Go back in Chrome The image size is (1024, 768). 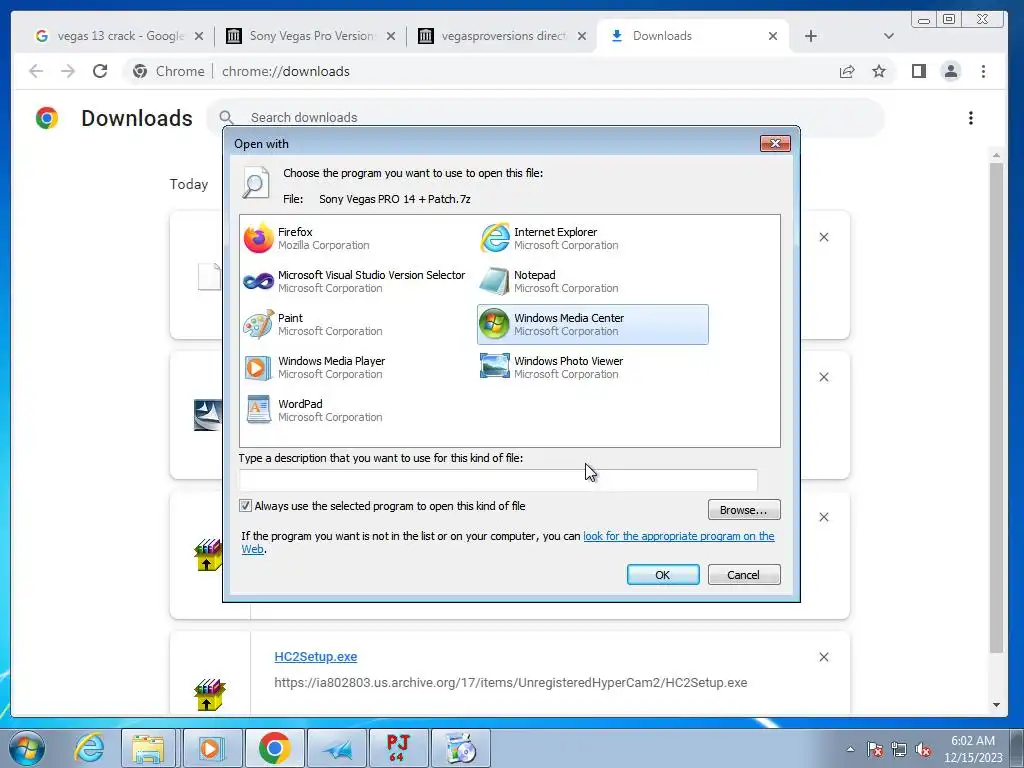point(36,71)
